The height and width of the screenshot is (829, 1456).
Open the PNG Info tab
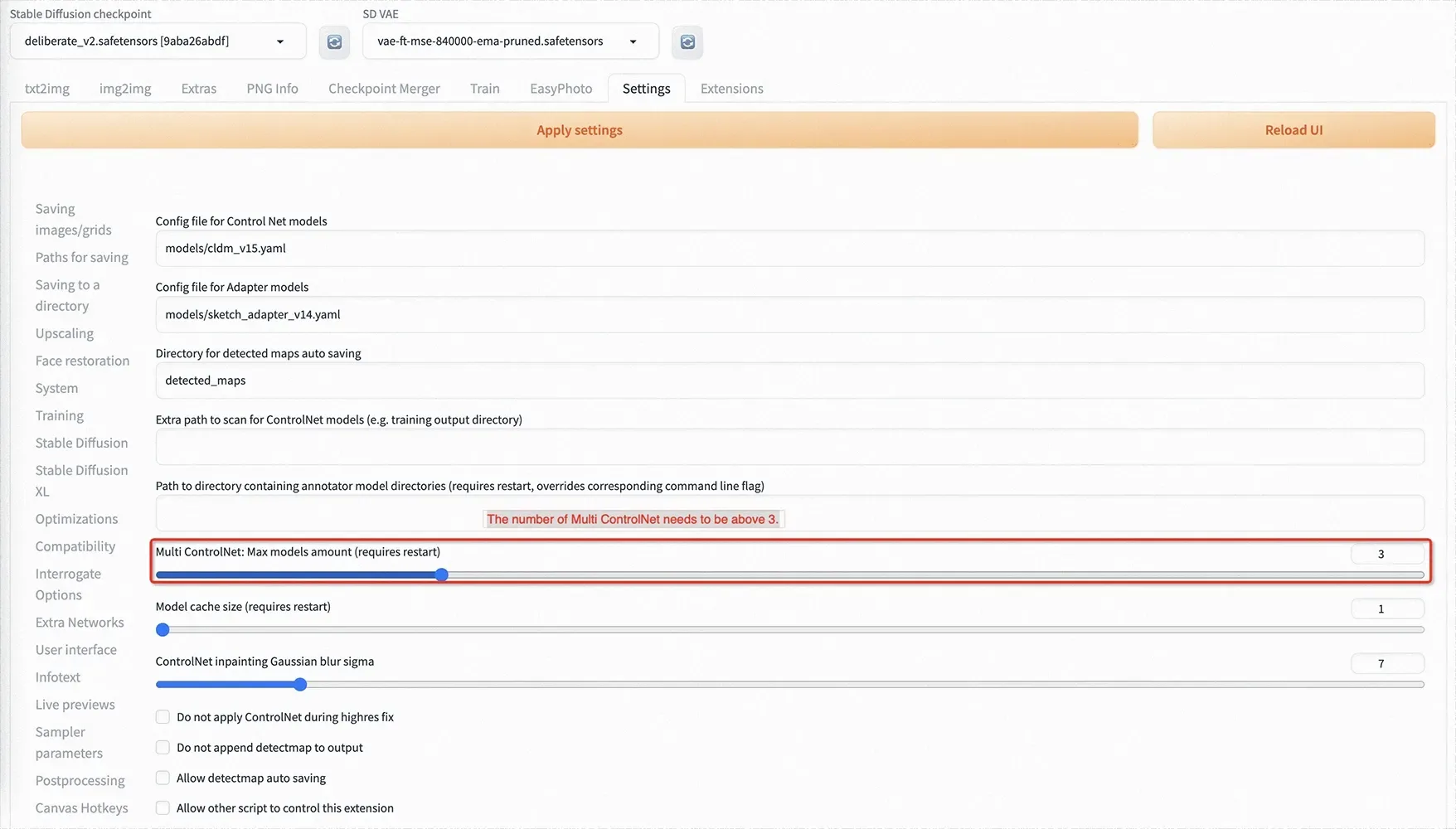point(272,89)
